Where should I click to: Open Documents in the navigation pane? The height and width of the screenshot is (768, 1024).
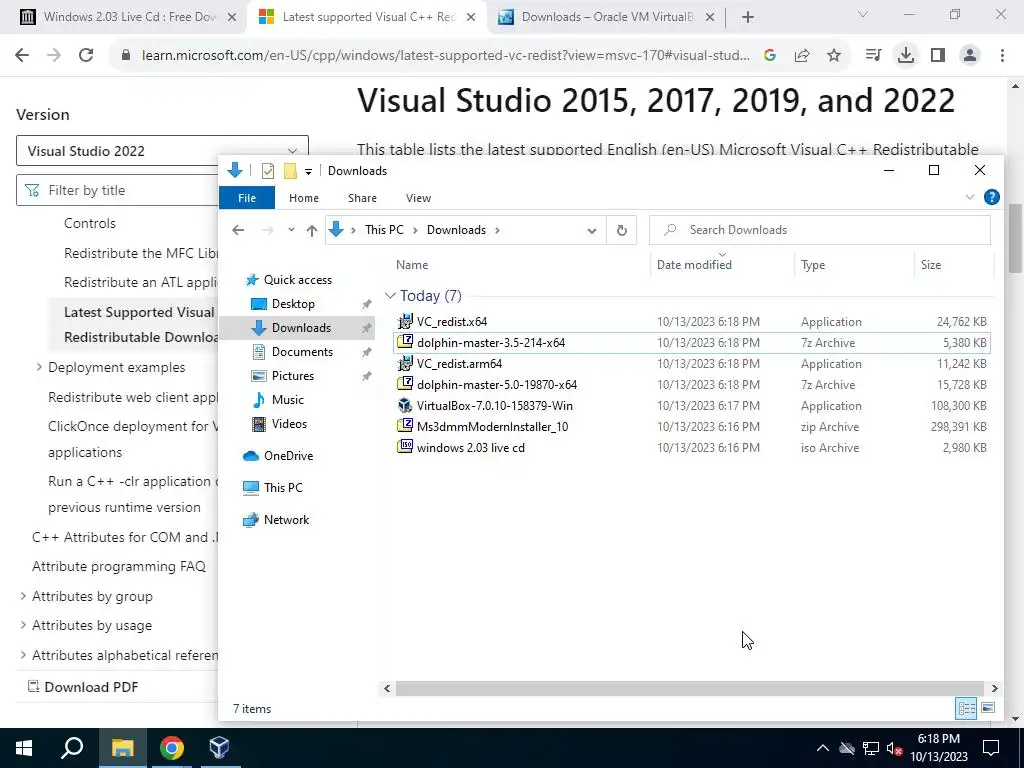tap(302, 351)
